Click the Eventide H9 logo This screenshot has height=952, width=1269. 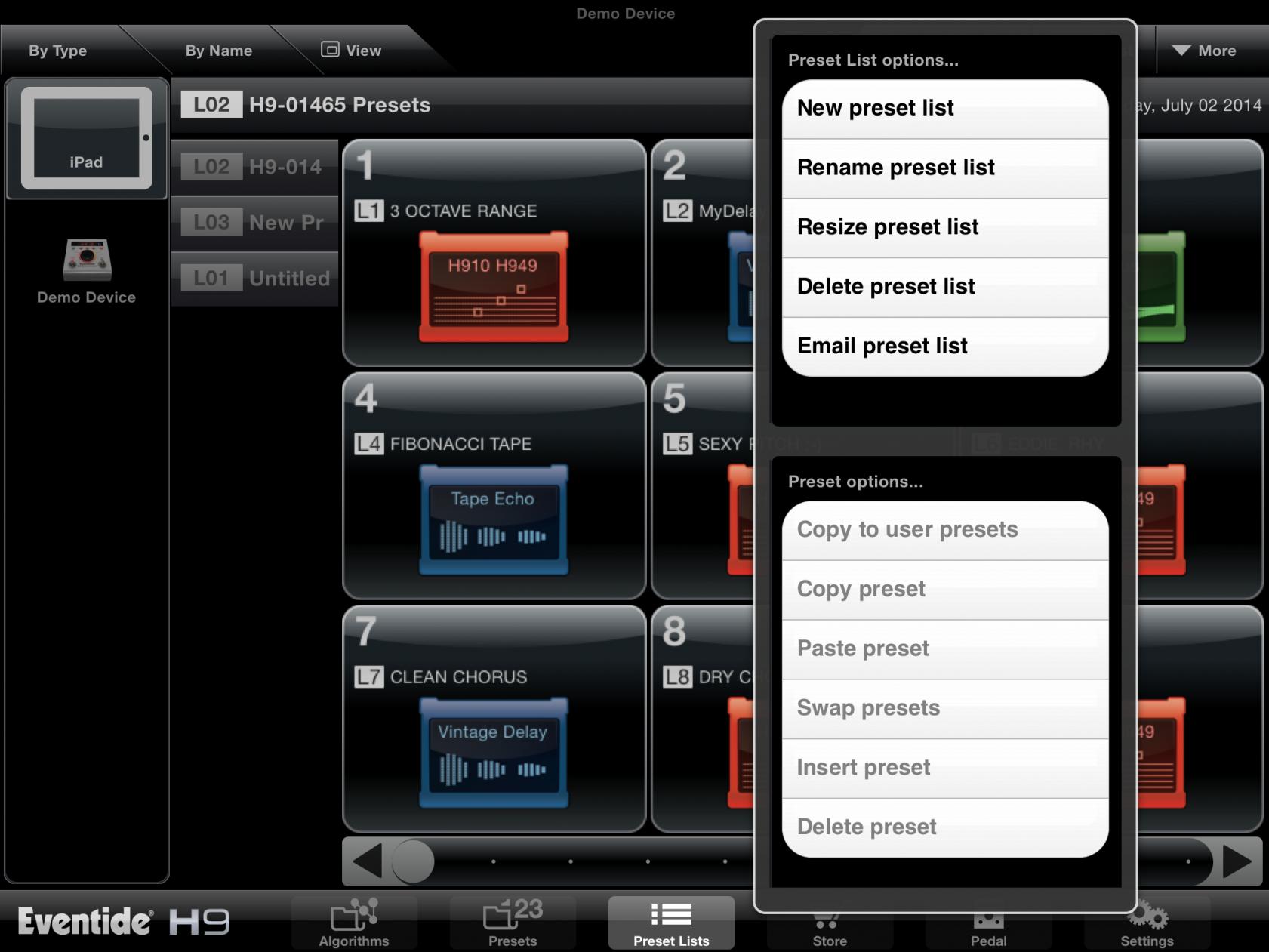click(x=124, y=922)
